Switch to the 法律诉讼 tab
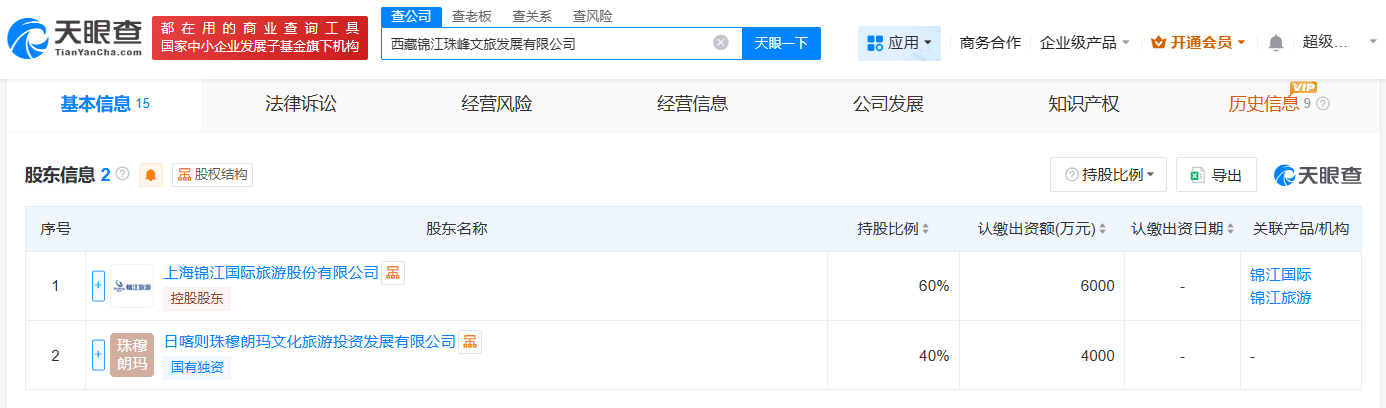The height and width of the screenshot is (408, 1386). (301, 104)
